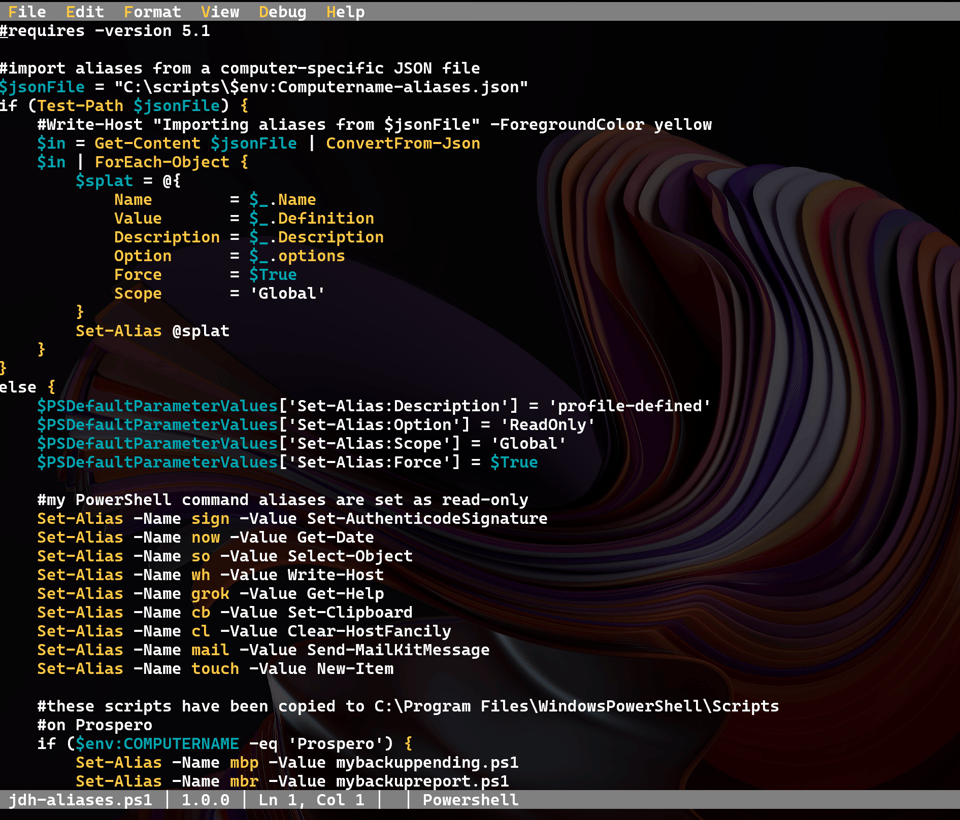The width and height of the screenshot is (960, 820).
Task: Click the #requires -version 5.1 comment line
Action: click(x=105, y=30)
